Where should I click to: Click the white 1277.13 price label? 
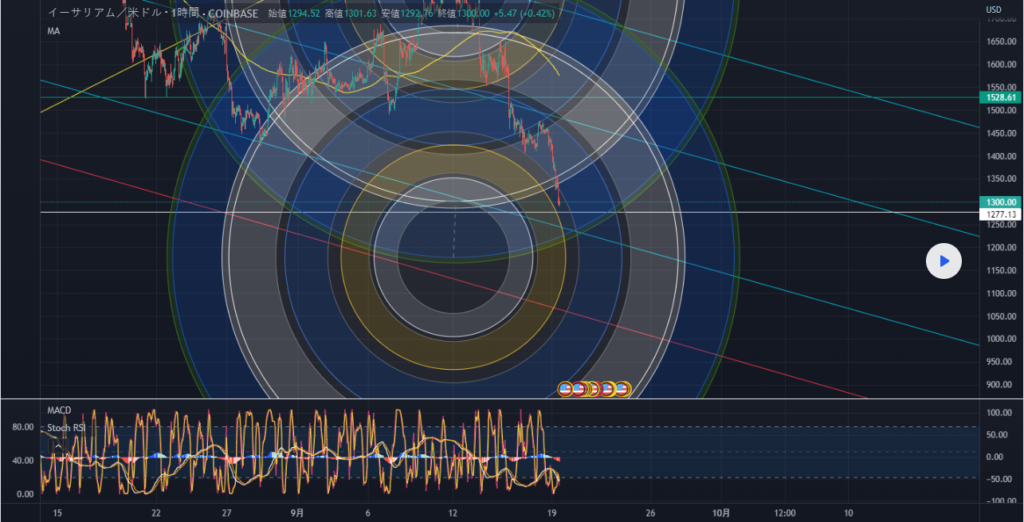tap(1001, 214)
